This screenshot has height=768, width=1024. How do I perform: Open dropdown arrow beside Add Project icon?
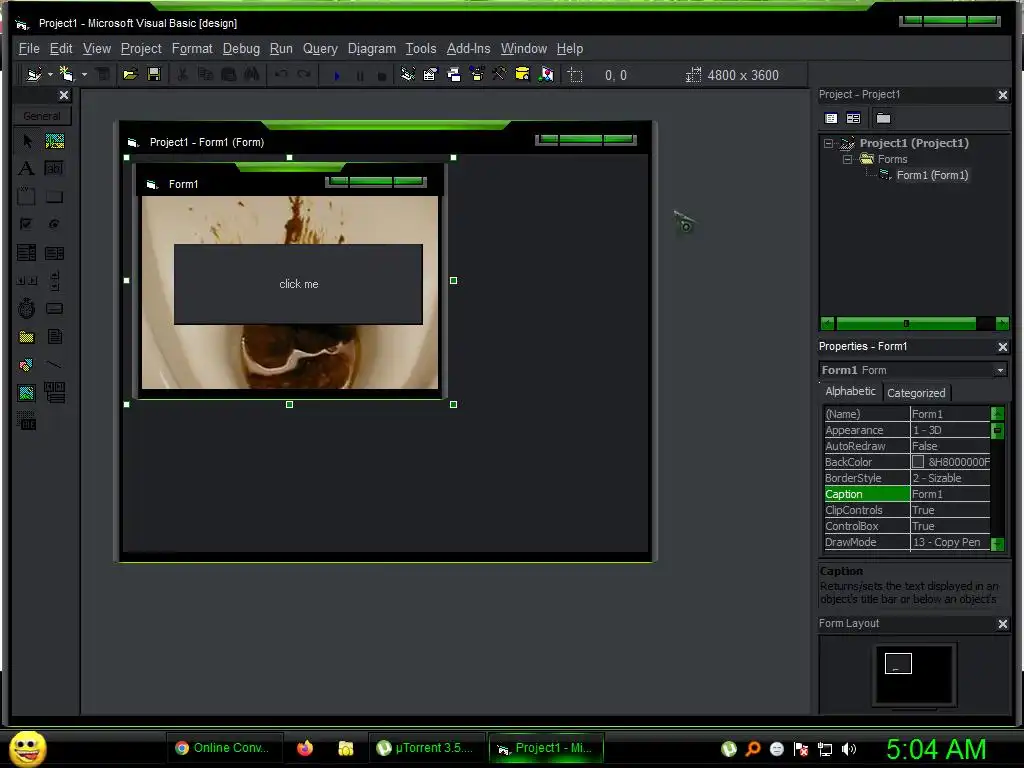pyautogui.click(x=50, y=74)
